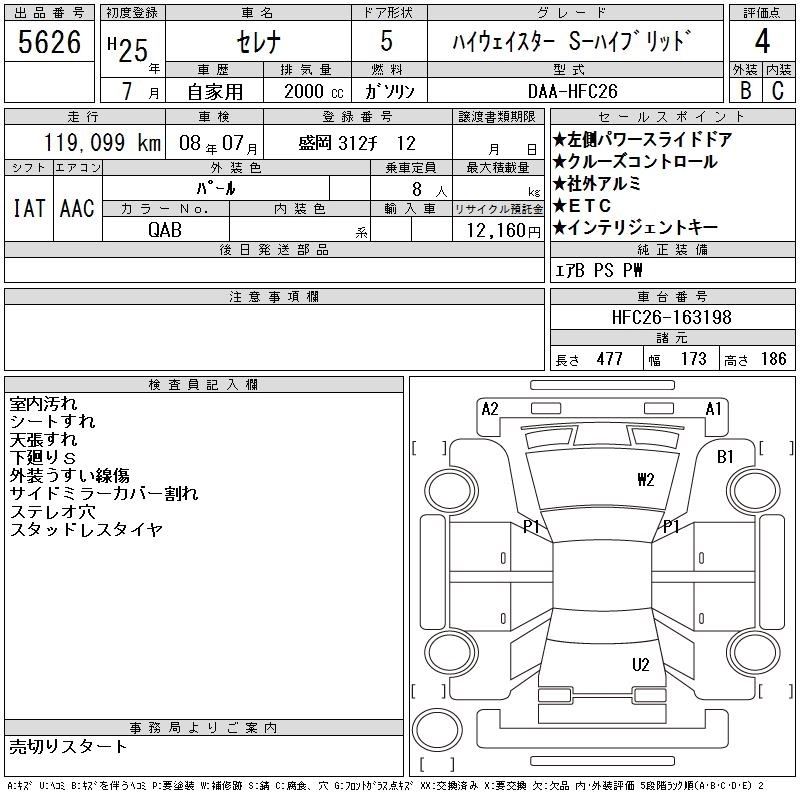Click the セールスポイント header

tap(672, 117)
